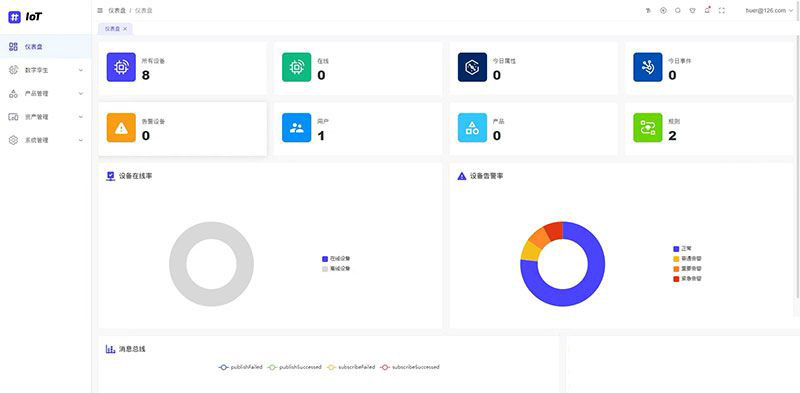Screen dimensions: 800x393
Task: Click the 产品 light blue shapes icon
Action: pyautogui.click(x=472, y=128)
